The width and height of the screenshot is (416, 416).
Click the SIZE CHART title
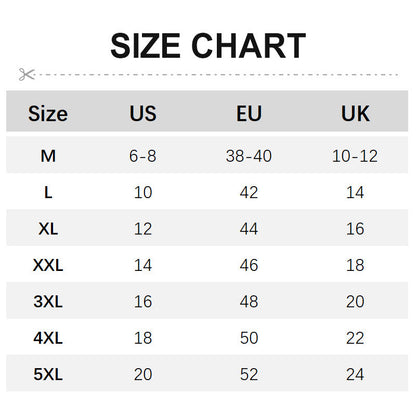[x=208, y=46]
